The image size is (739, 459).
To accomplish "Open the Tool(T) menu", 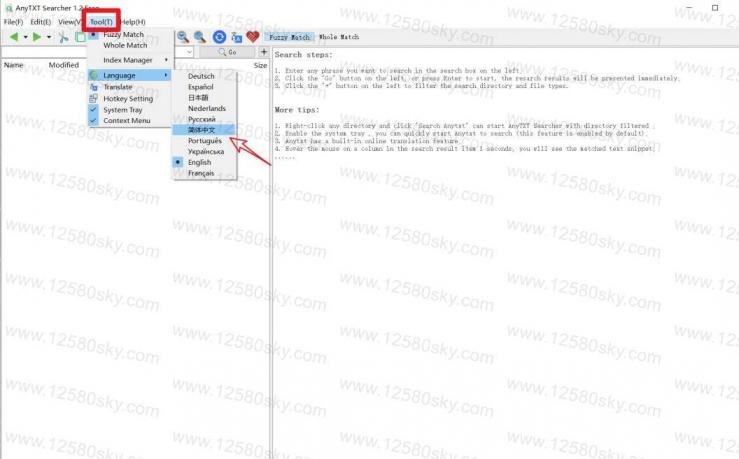I will click(101, 22).
